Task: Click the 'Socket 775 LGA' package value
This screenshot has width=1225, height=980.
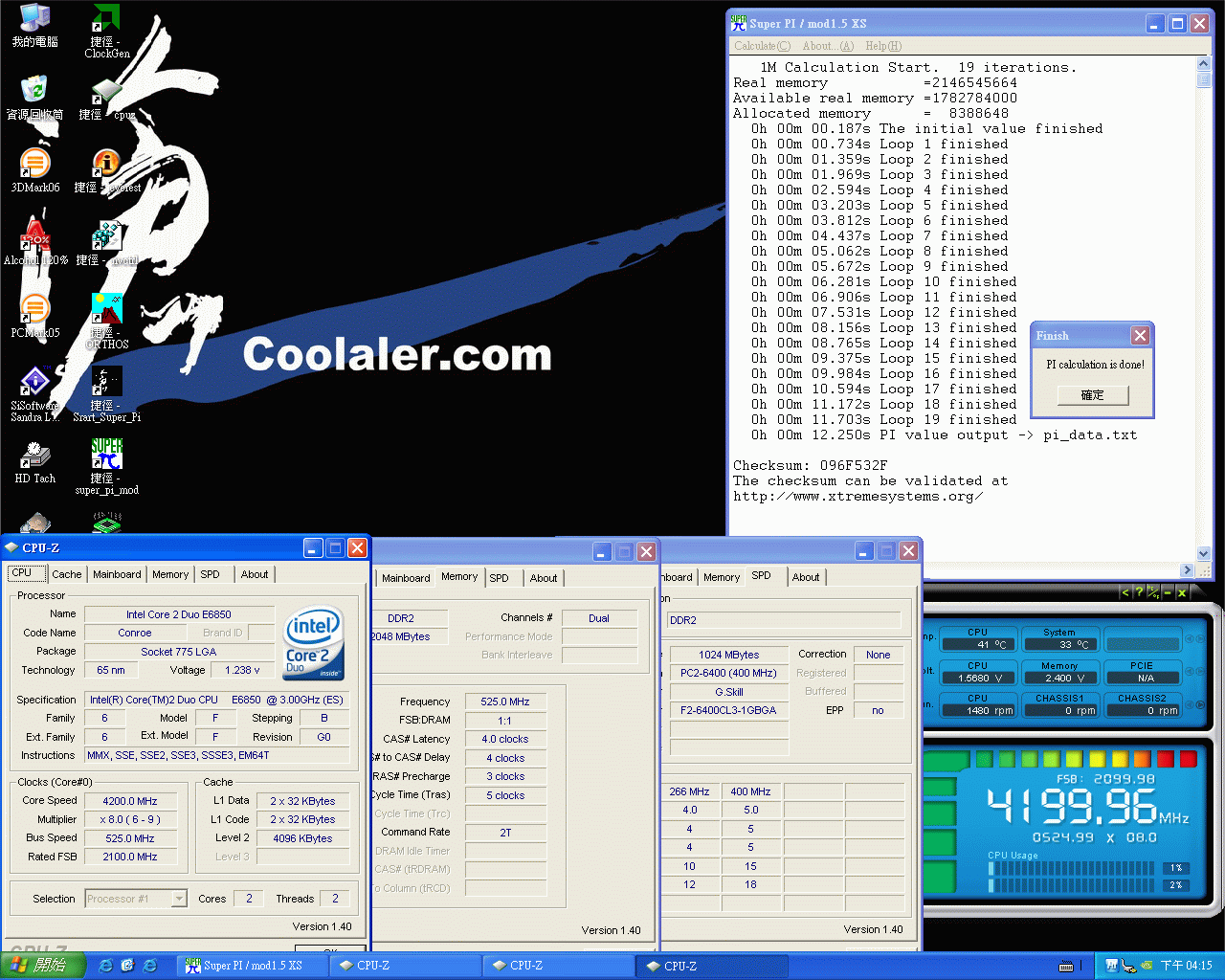Action: point(179,652)
